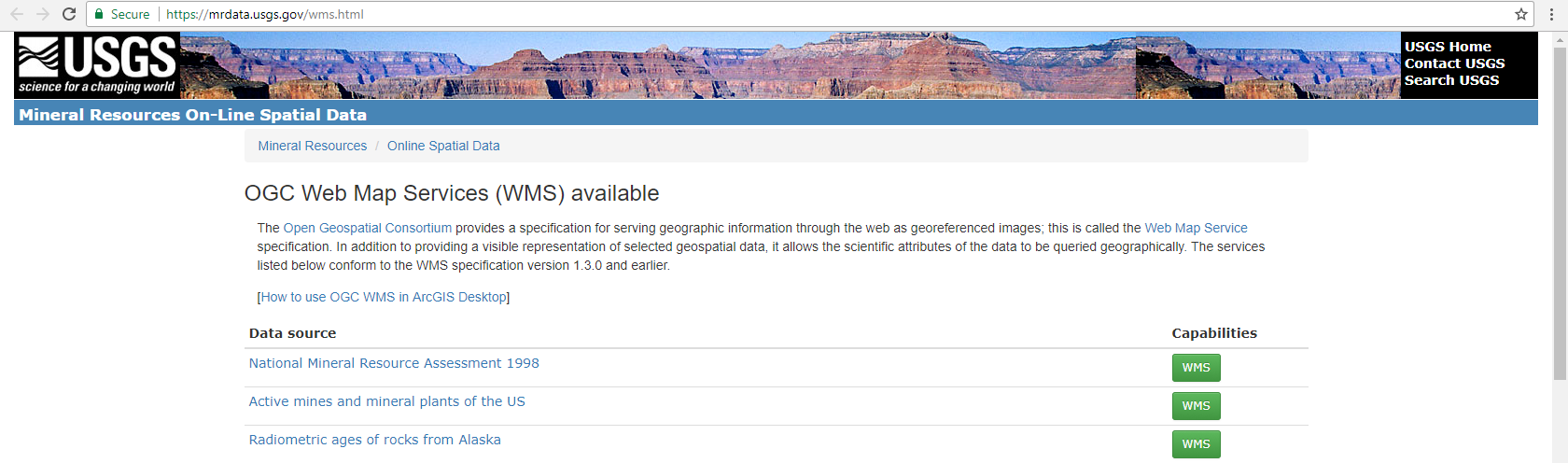The image size is (1568, 463).
Task: Click the Capabilities column header
Action: point(1214,333)
